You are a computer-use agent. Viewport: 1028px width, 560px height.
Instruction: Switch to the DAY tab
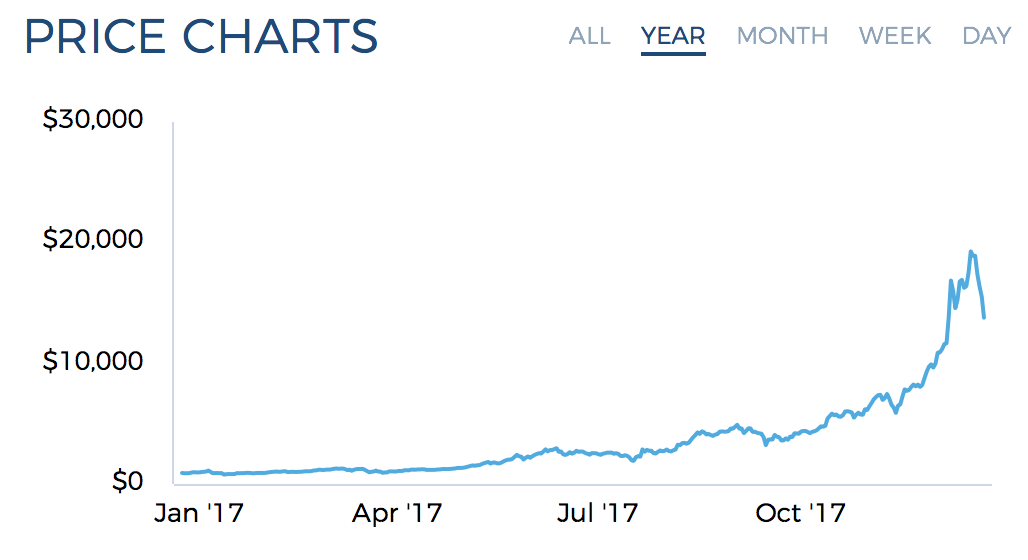tap(986, 36)
